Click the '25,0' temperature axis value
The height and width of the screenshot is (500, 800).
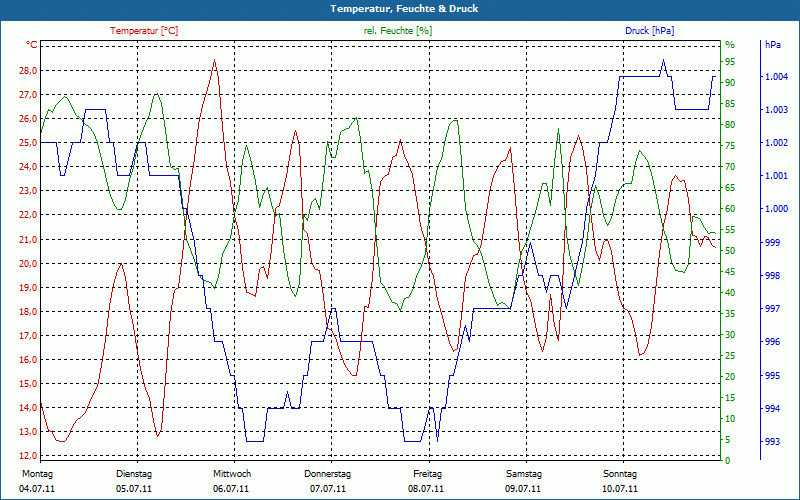click(28, 143)
